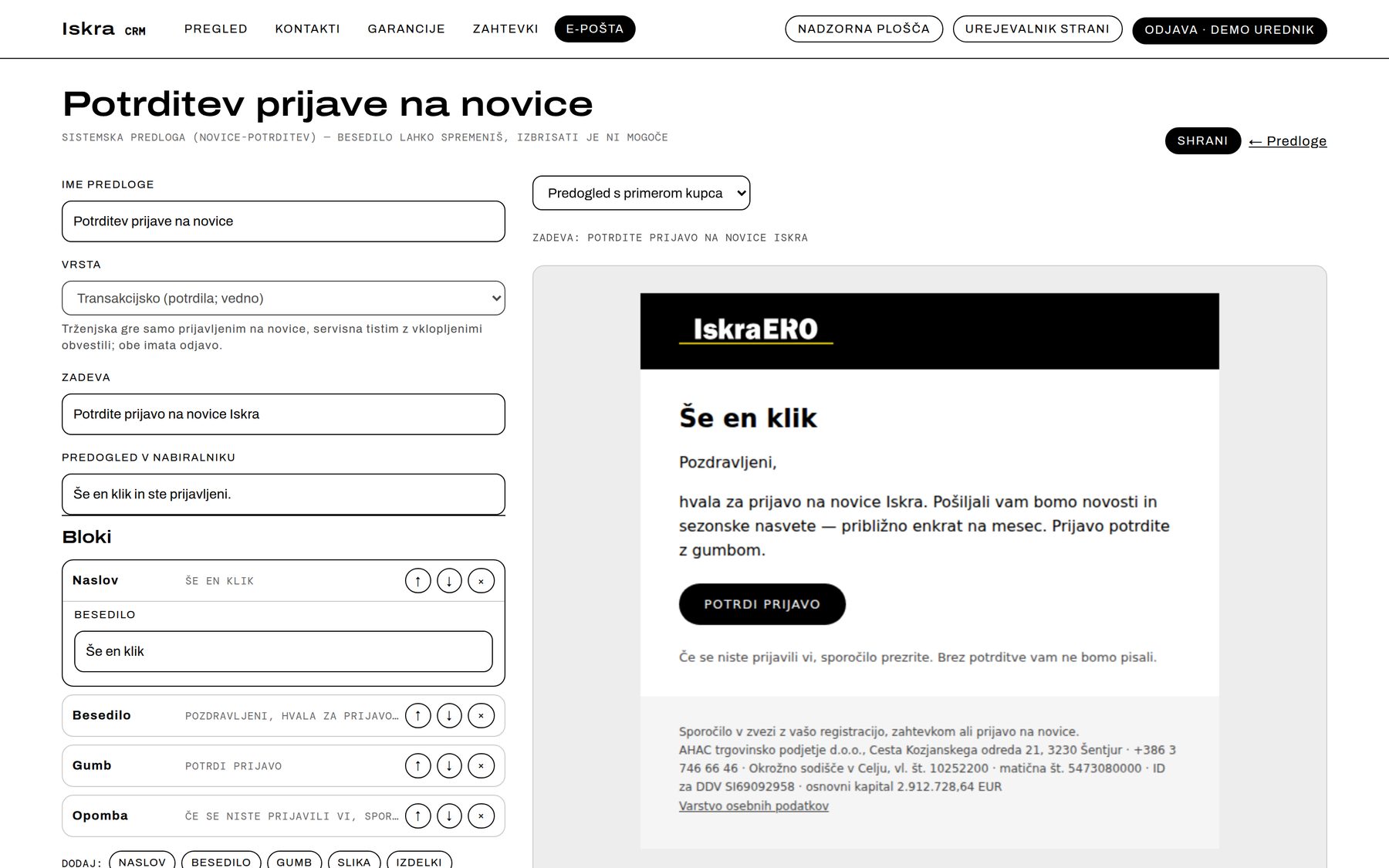Focus the Predogled v nabiralniku field

[x=283, y=494]
